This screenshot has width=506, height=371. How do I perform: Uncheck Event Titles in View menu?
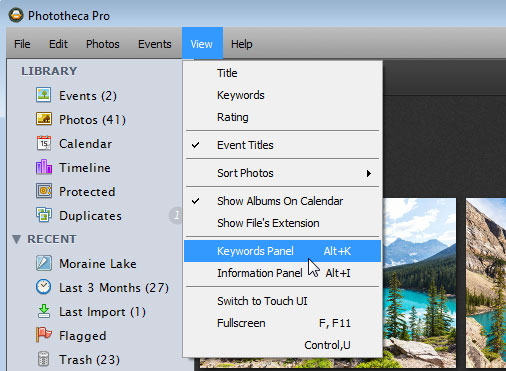pyautogui.click(x=282, y=145)
